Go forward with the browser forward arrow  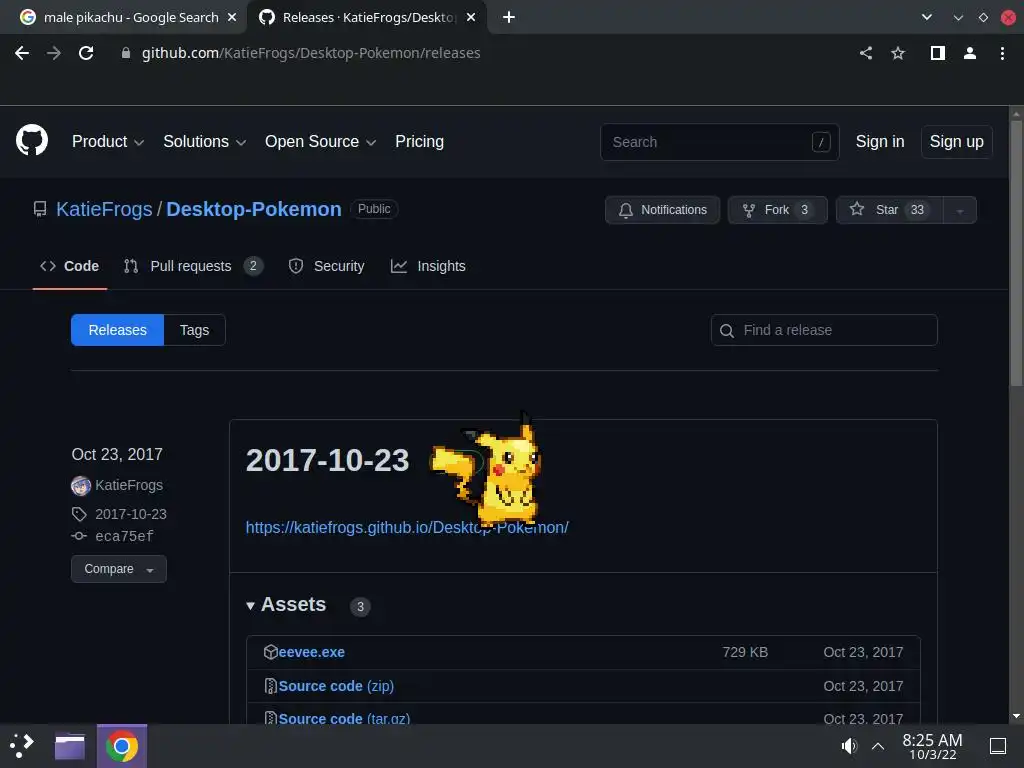(54, 53)
